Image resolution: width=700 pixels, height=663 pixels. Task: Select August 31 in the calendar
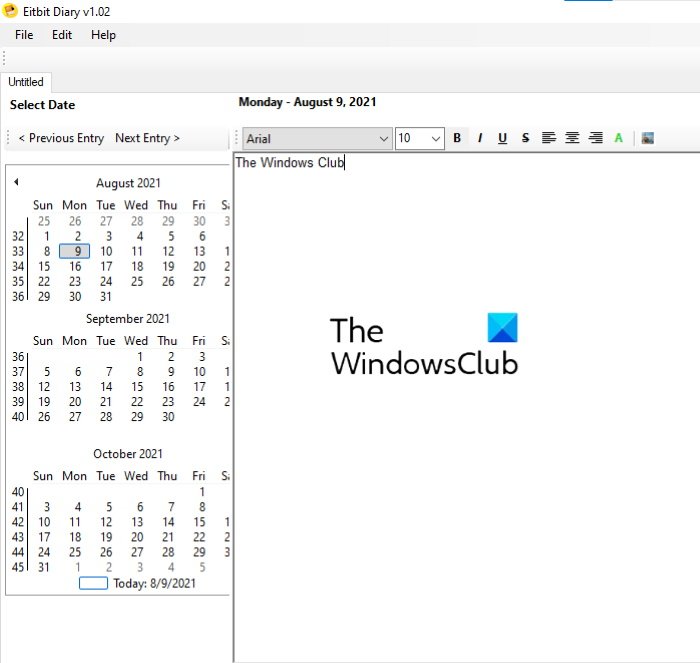coord(106,296)
